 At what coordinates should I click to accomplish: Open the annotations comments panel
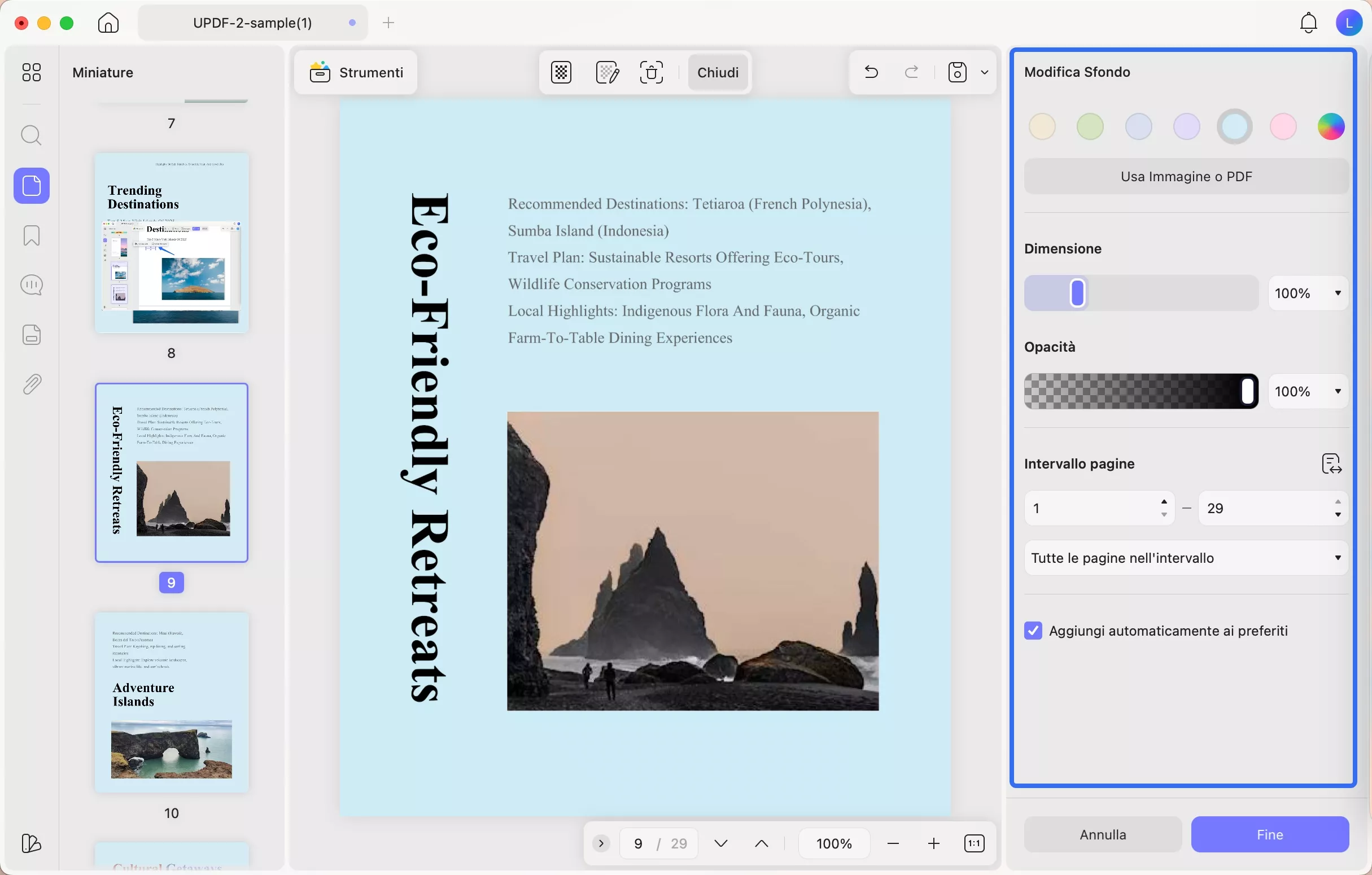[32, 285]
